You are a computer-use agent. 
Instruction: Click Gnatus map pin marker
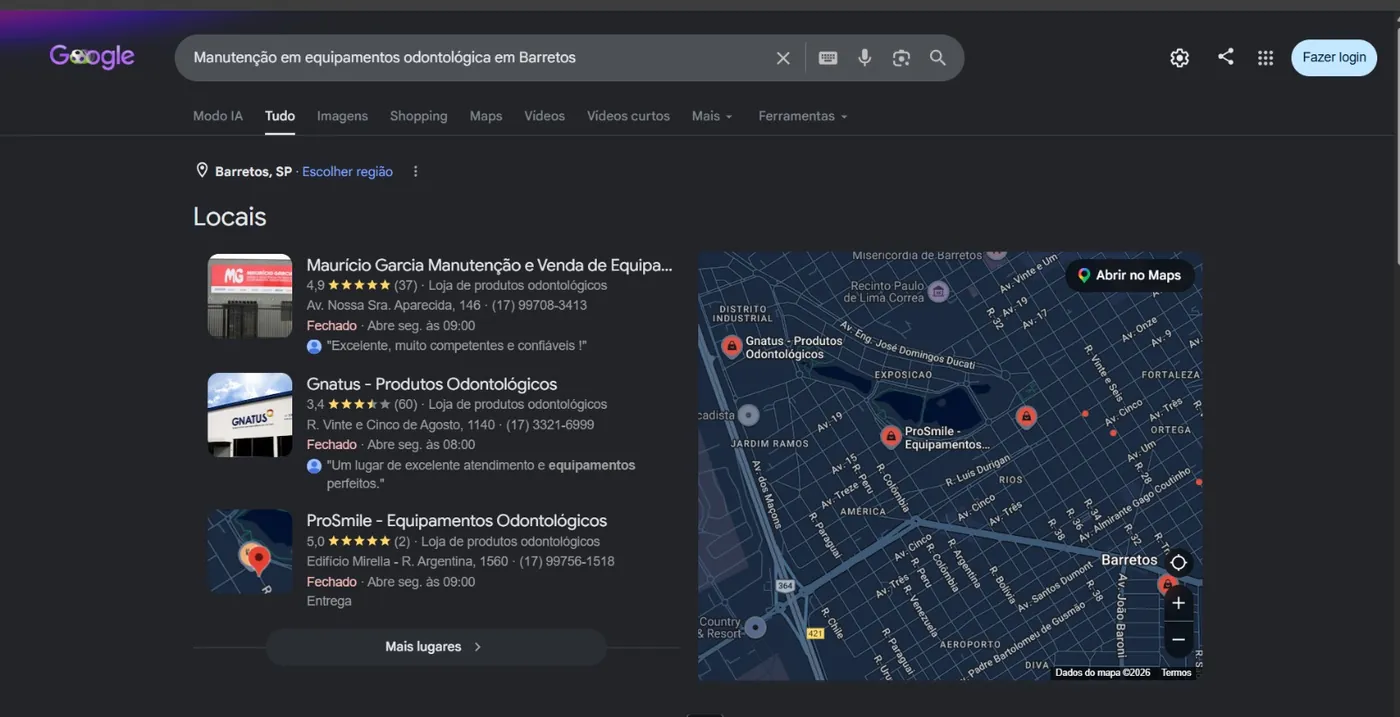[732, 347]
